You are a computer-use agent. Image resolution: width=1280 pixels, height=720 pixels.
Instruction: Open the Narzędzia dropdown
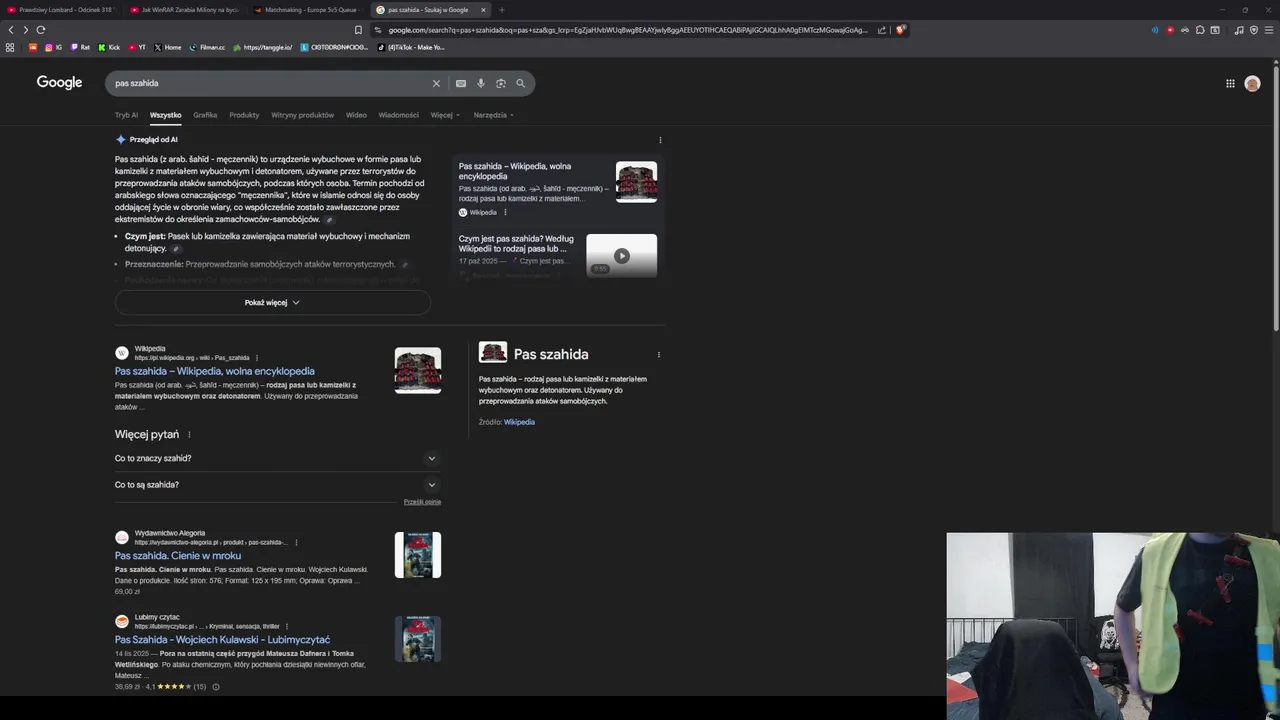click(494, 115)
